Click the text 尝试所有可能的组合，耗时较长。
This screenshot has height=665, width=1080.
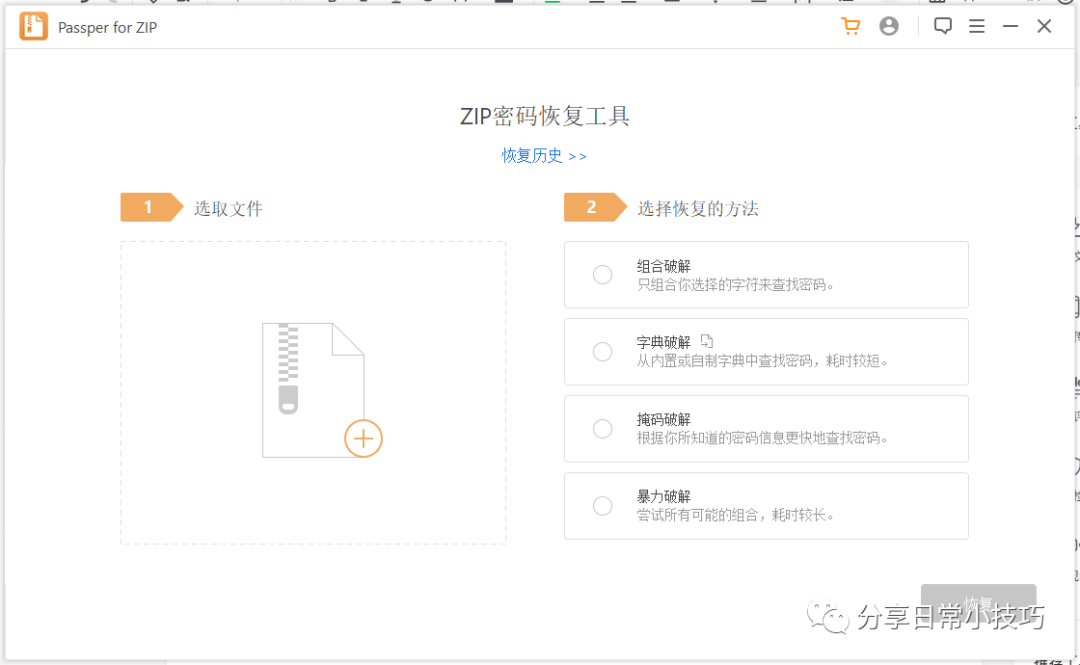(x=736, y=515)
